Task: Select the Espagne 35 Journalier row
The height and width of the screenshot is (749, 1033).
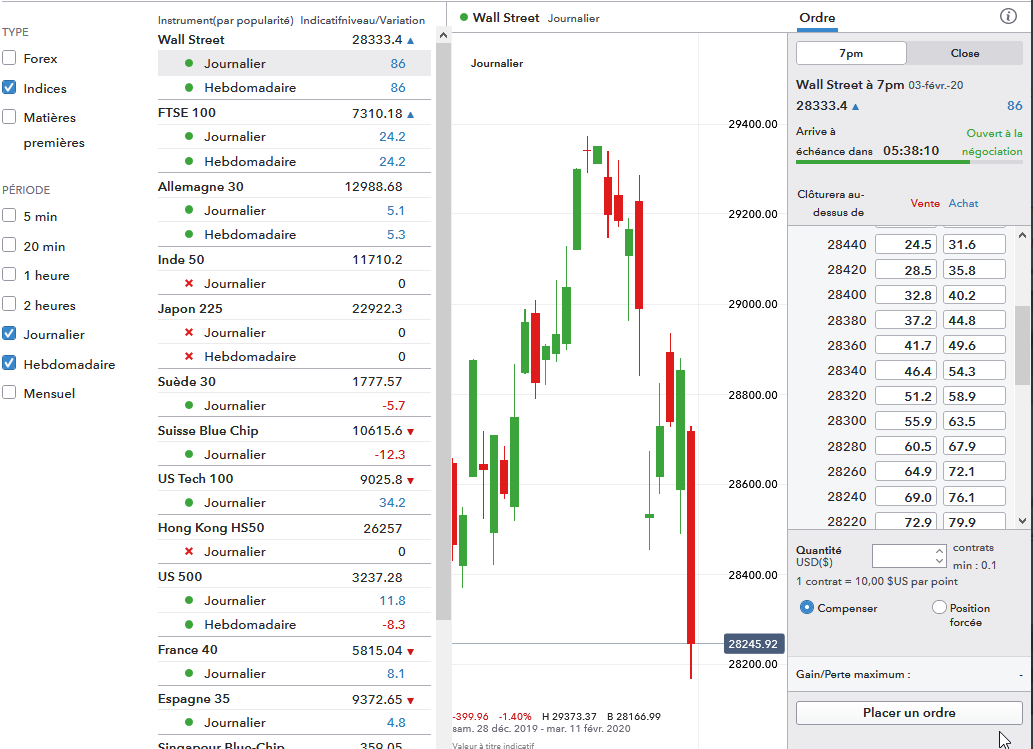Action: (294, 723)
